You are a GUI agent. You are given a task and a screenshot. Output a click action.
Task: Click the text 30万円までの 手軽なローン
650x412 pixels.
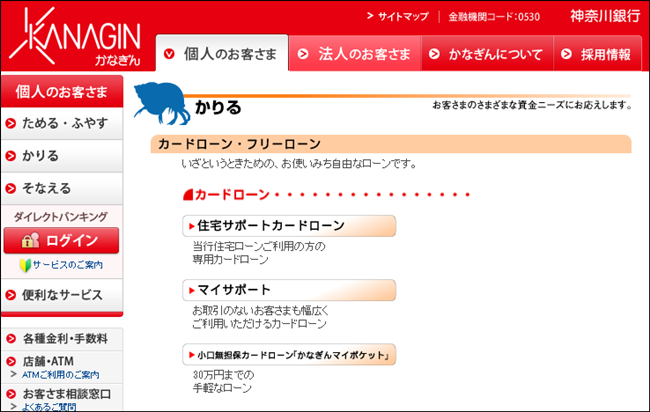tap(223, 381)
